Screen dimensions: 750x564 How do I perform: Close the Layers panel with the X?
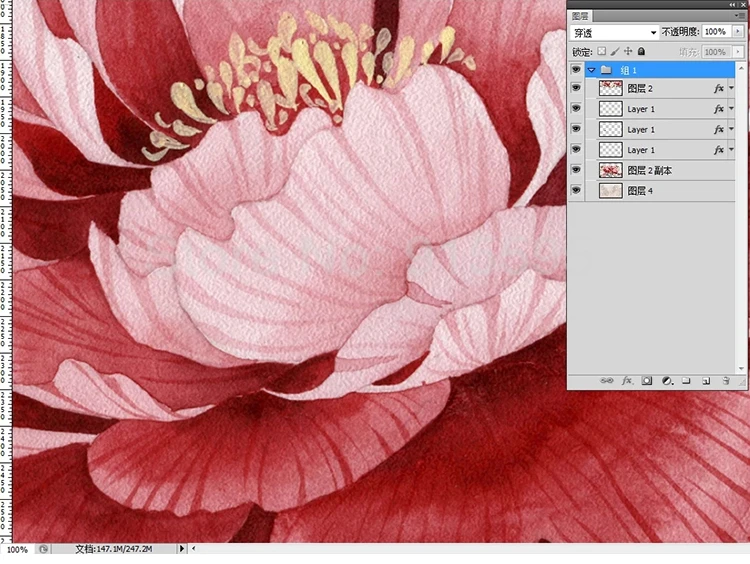point(743,4)
